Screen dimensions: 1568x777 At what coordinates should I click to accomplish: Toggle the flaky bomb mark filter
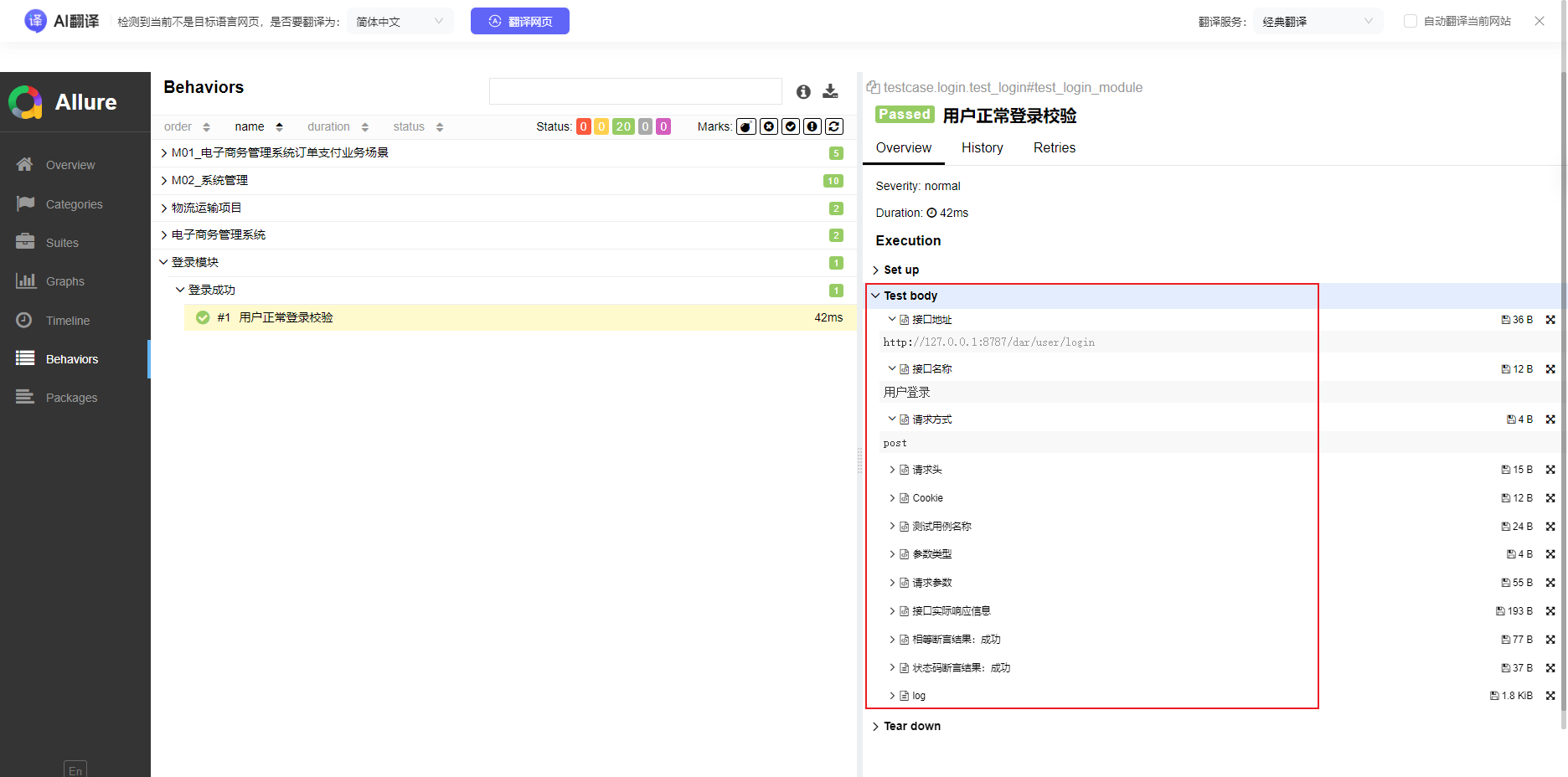(746, 126)
